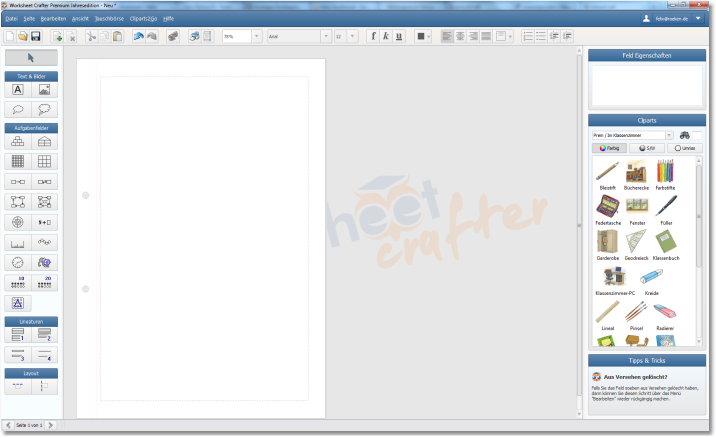Create a new blank worksheet
Screen dimensions: 716x438
10,36
